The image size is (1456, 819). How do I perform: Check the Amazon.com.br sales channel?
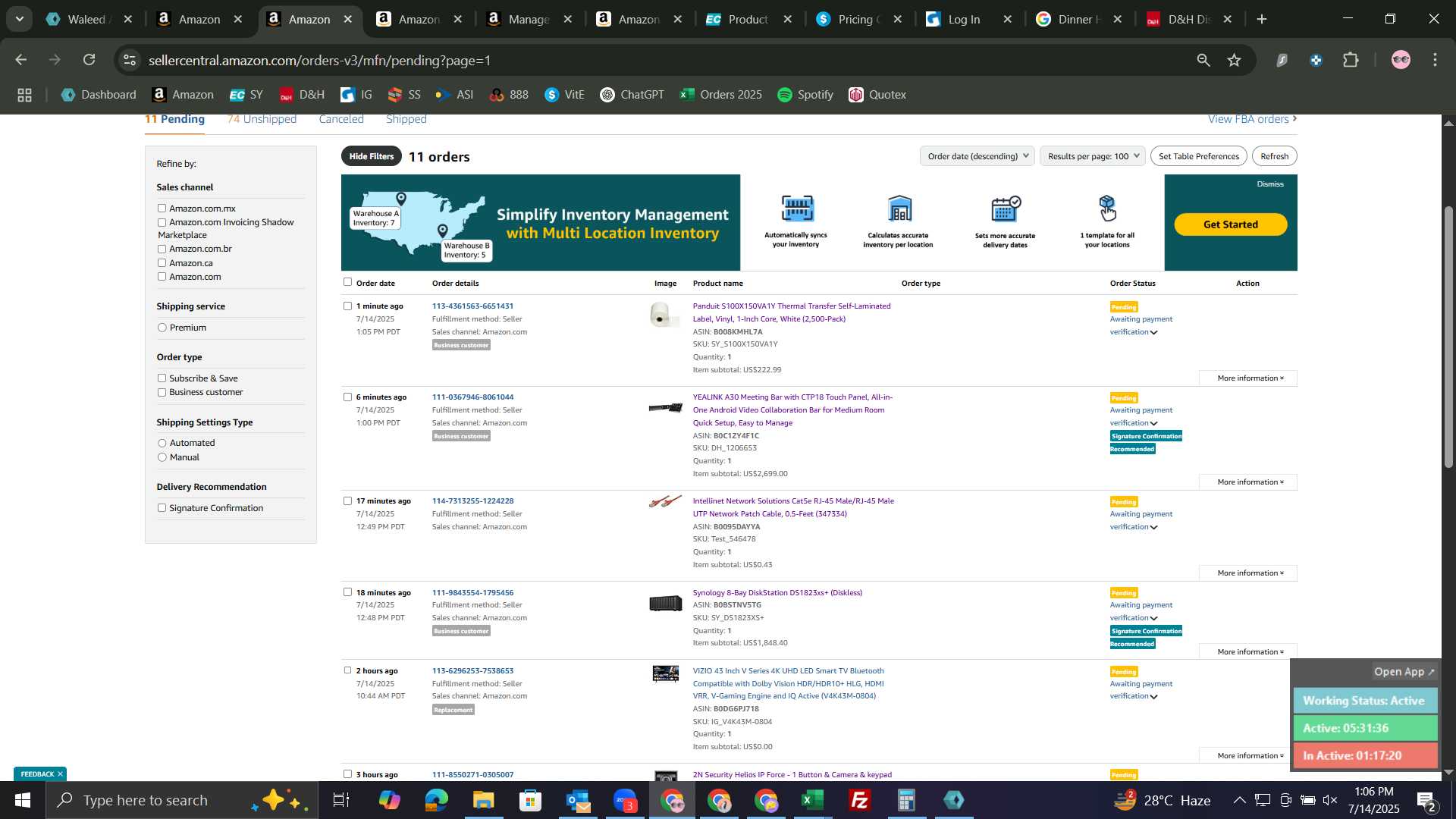point(162,249)
